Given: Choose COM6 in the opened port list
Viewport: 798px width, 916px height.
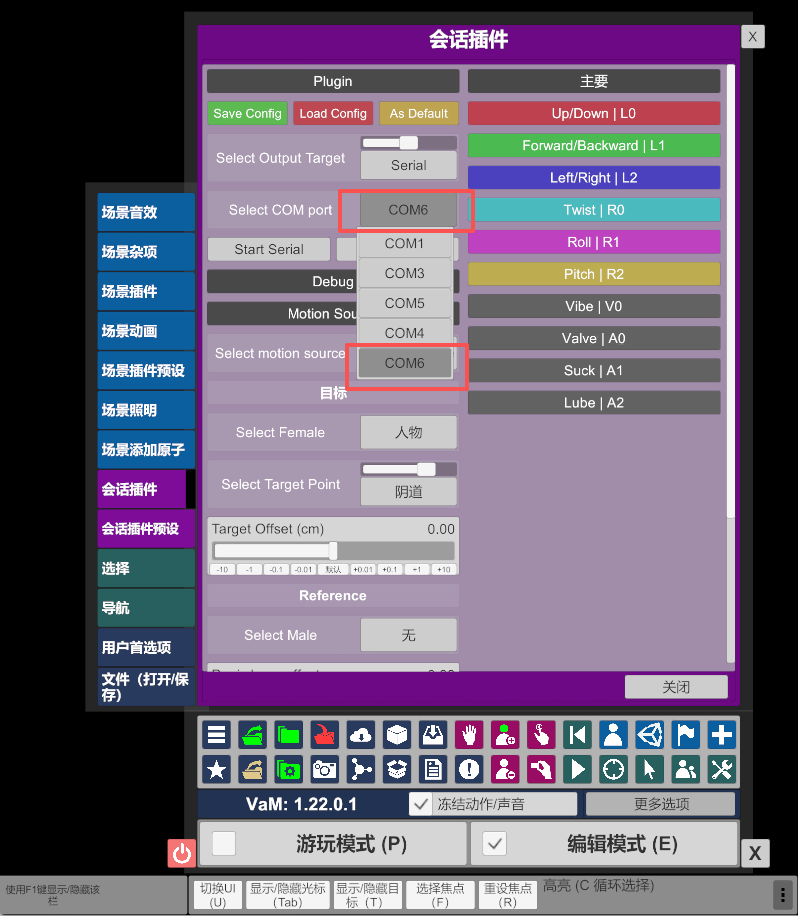Looking at the screenshot, I should coord(404,363).
